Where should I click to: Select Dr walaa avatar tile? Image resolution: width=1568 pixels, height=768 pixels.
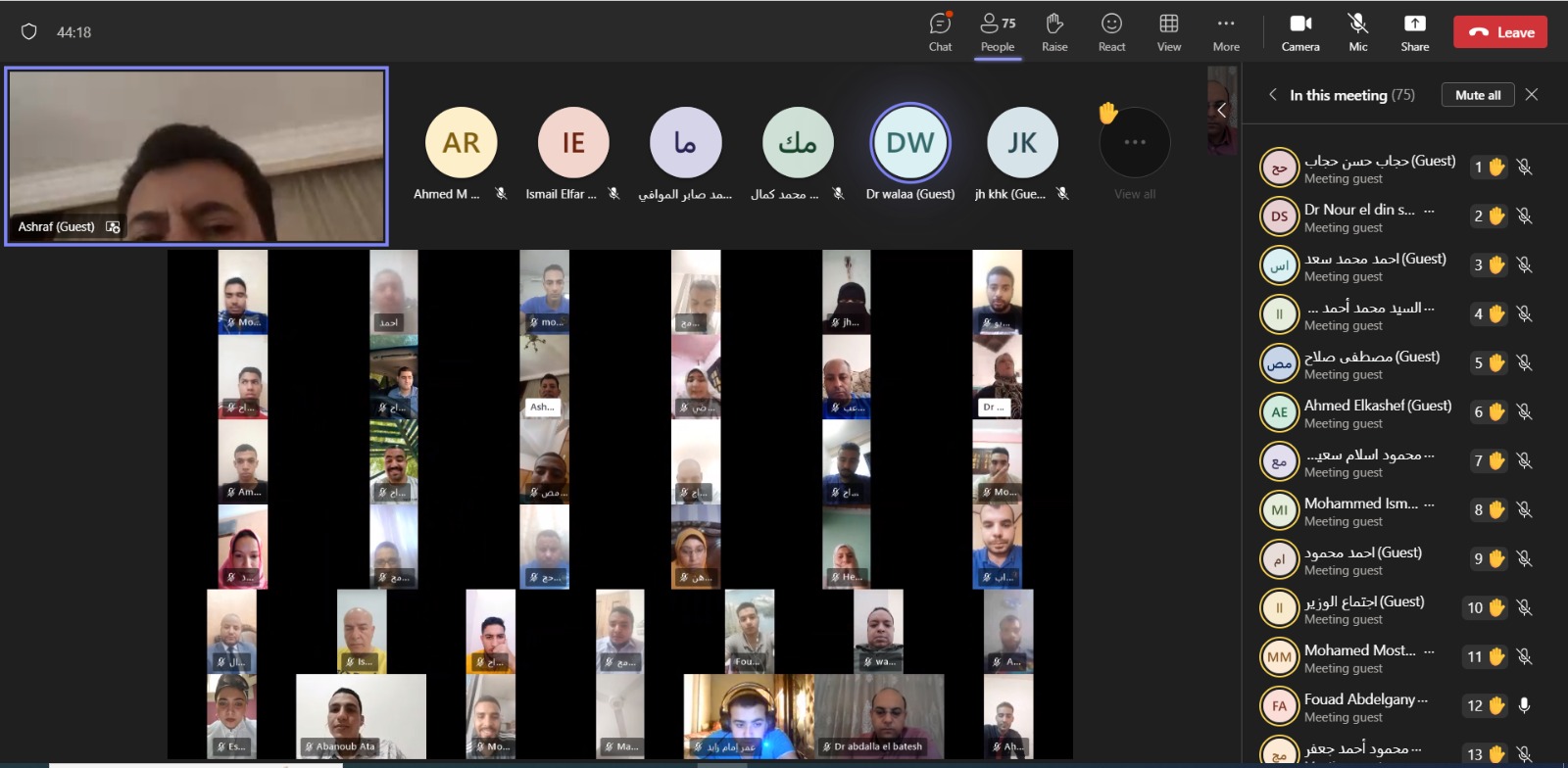[910, 143]
